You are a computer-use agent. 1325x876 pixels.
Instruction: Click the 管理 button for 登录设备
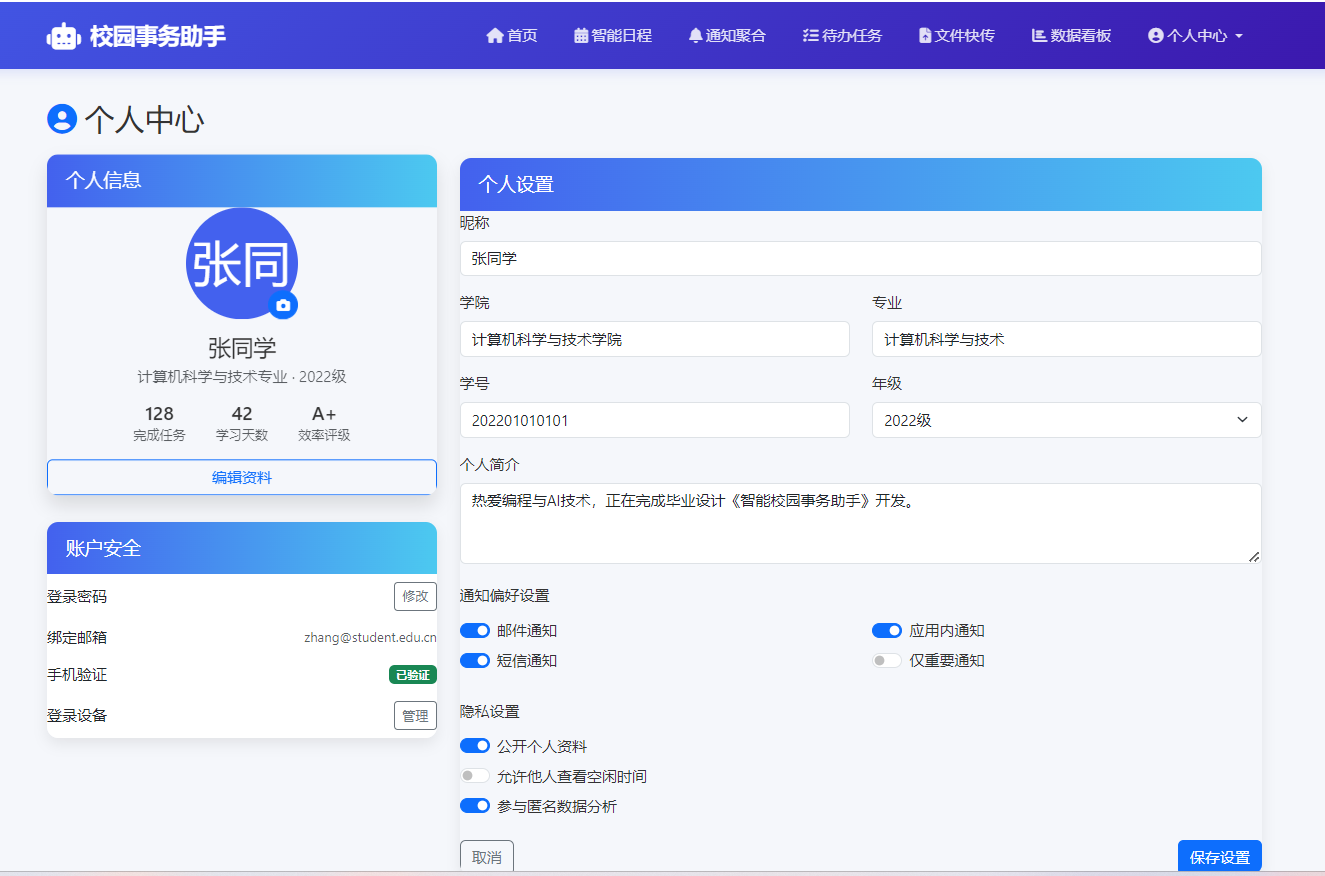pos(415,715)
